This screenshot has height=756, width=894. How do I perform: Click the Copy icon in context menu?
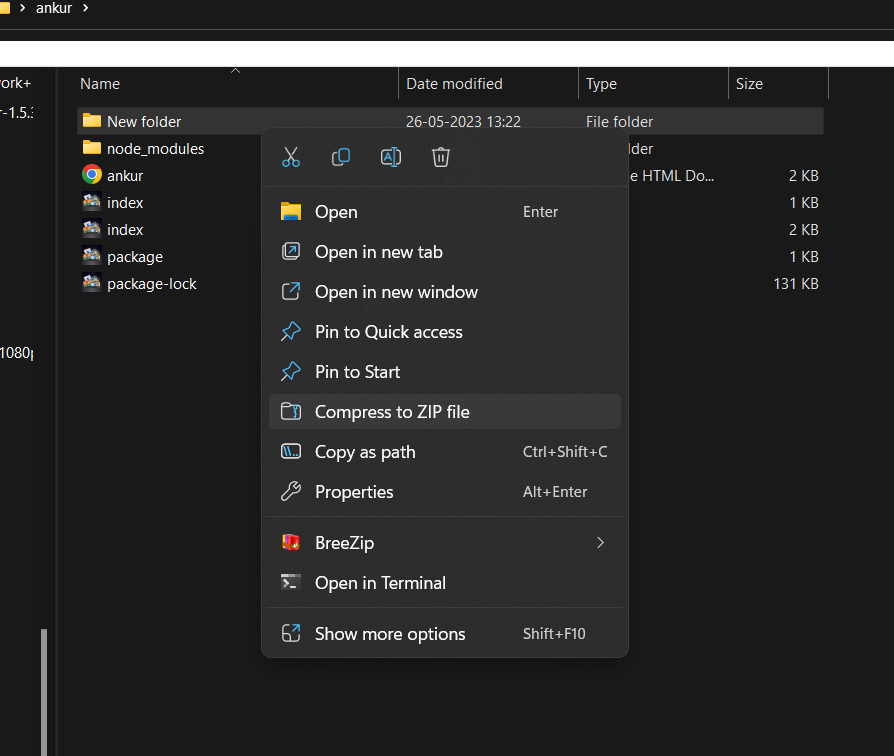pyautogui.click(x=341, y=157)
